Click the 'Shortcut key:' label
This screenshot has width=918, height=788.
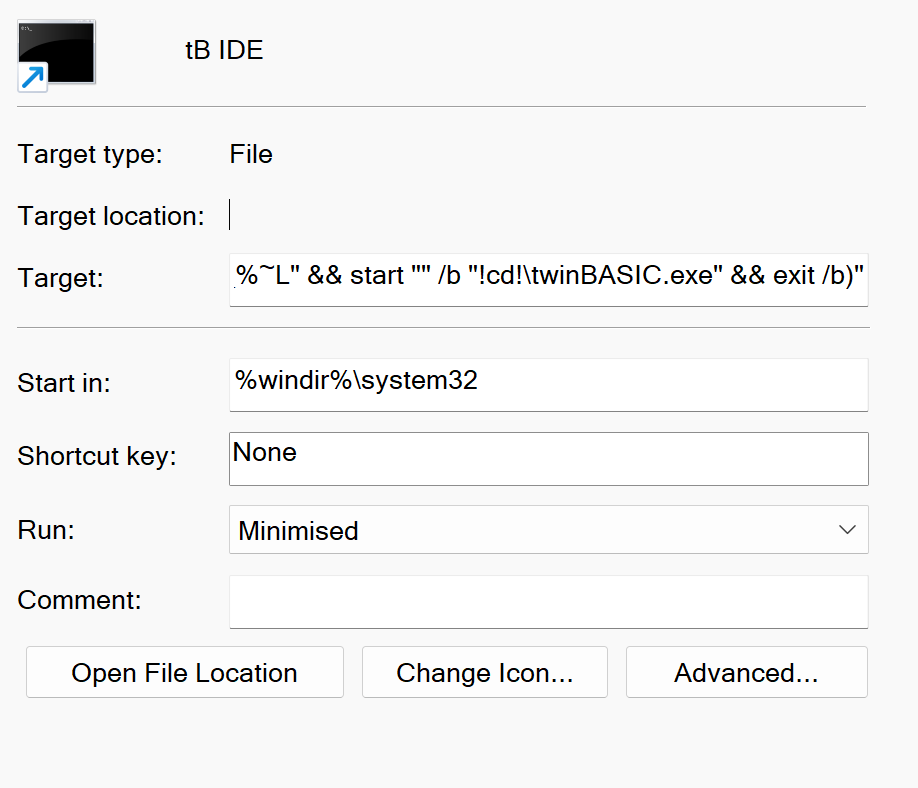97,456
